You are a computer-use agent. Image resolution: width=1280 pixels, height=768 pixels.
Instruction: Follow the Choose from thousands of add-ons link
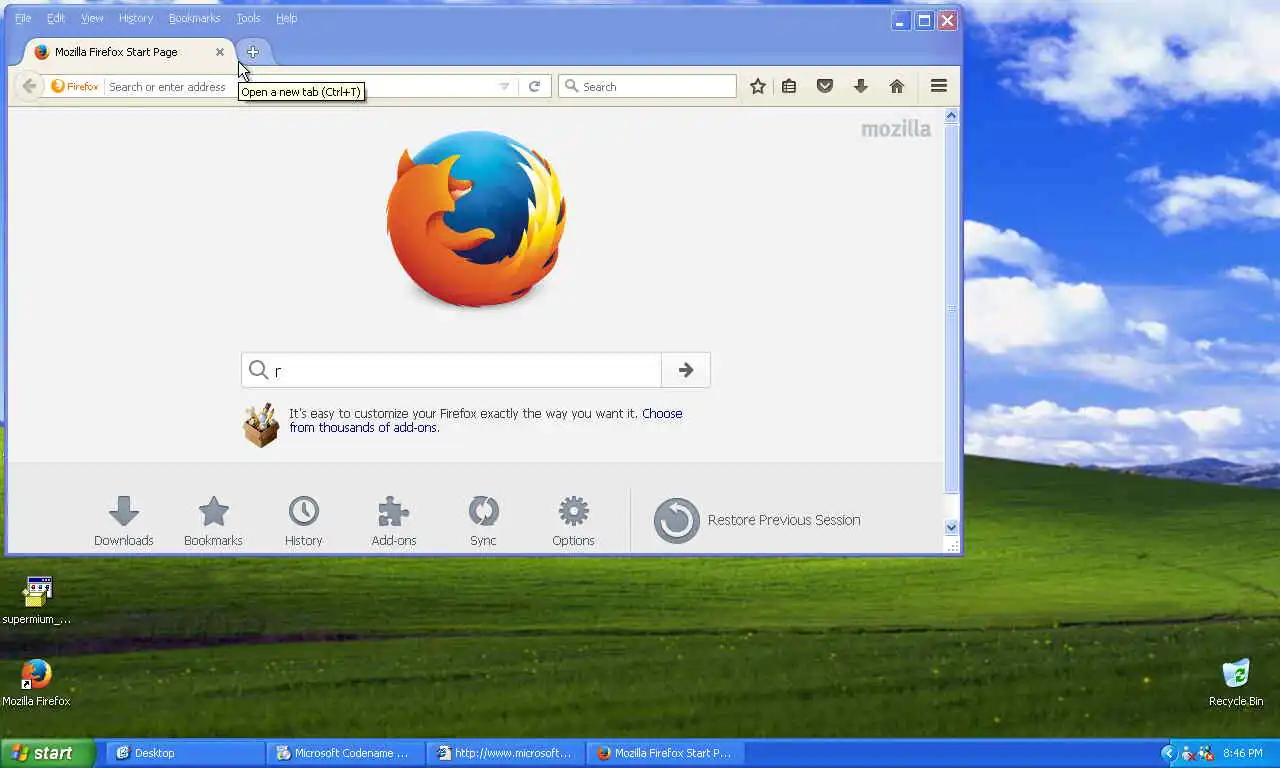pos(486,420)
